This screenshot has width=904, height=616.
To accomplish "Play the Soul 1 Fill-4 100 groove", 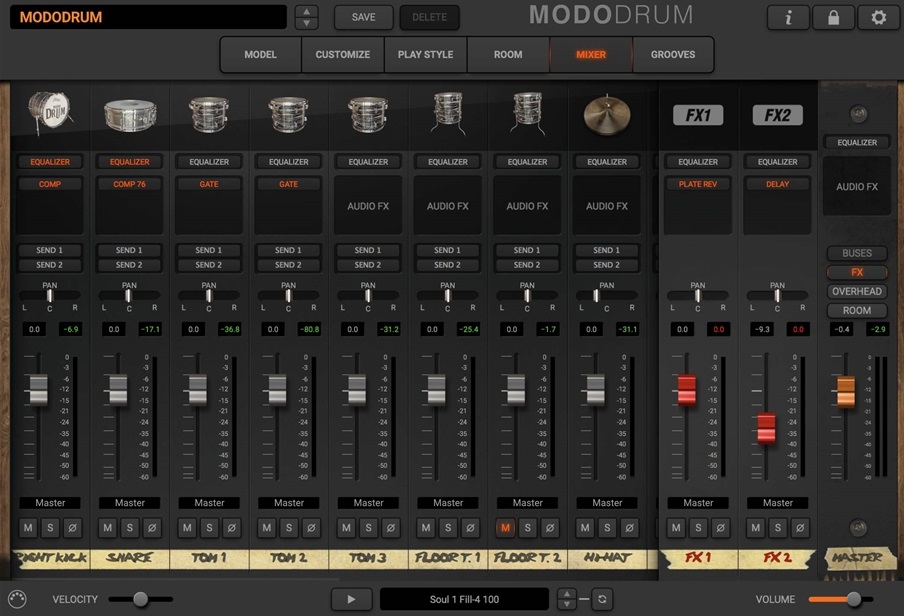I will tap(351, 599).
